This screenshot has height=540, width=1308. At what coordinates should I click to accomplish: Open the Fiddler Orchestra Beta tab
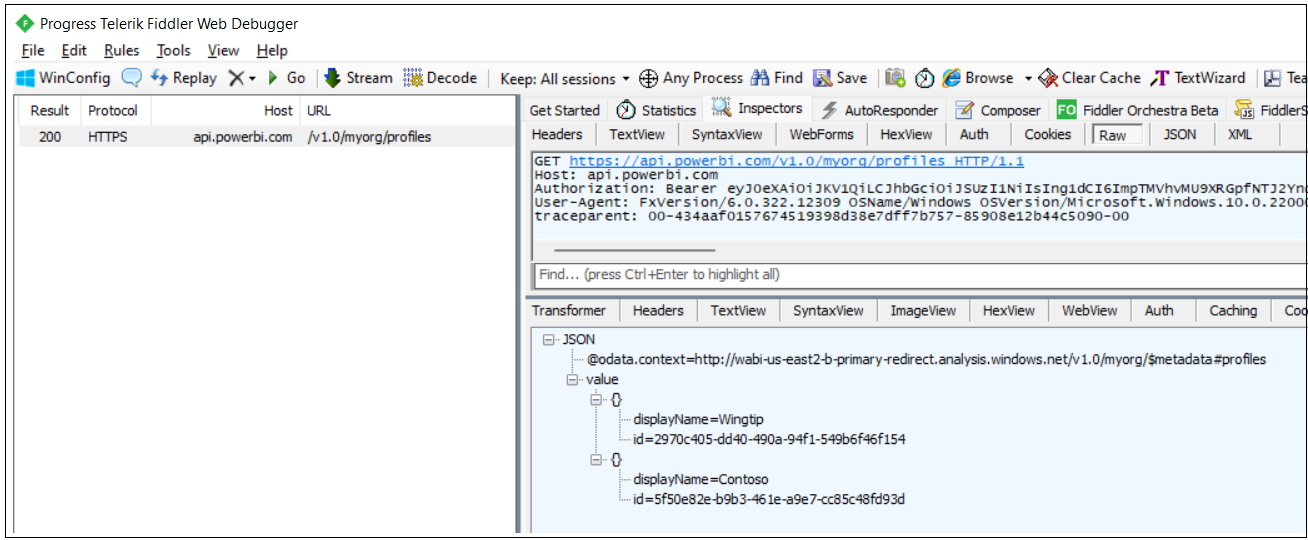1138,110
